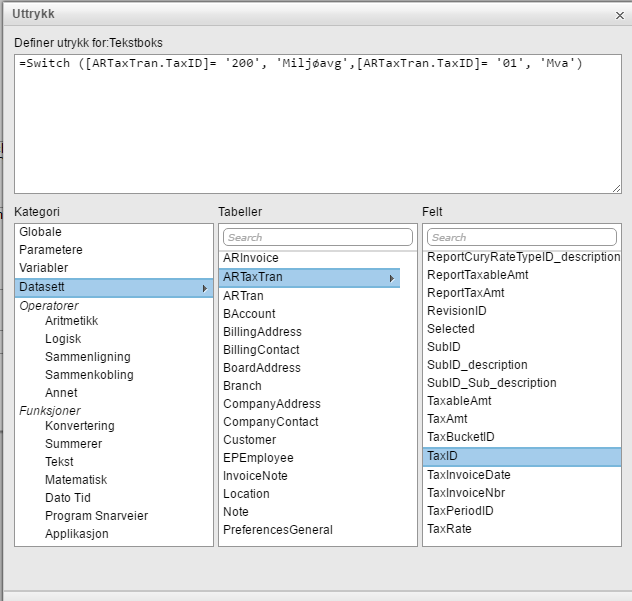Select the Logisk operator group

coord(63,339)
